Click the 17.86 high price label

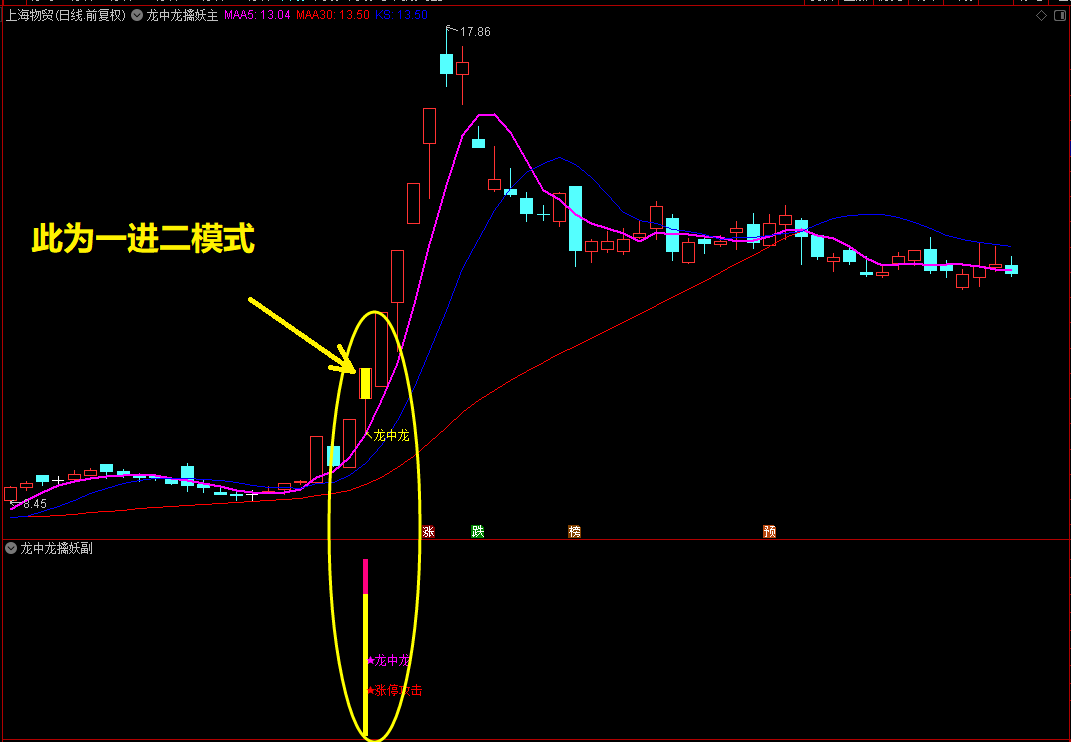pyautogui.click(x=475, y=31)
